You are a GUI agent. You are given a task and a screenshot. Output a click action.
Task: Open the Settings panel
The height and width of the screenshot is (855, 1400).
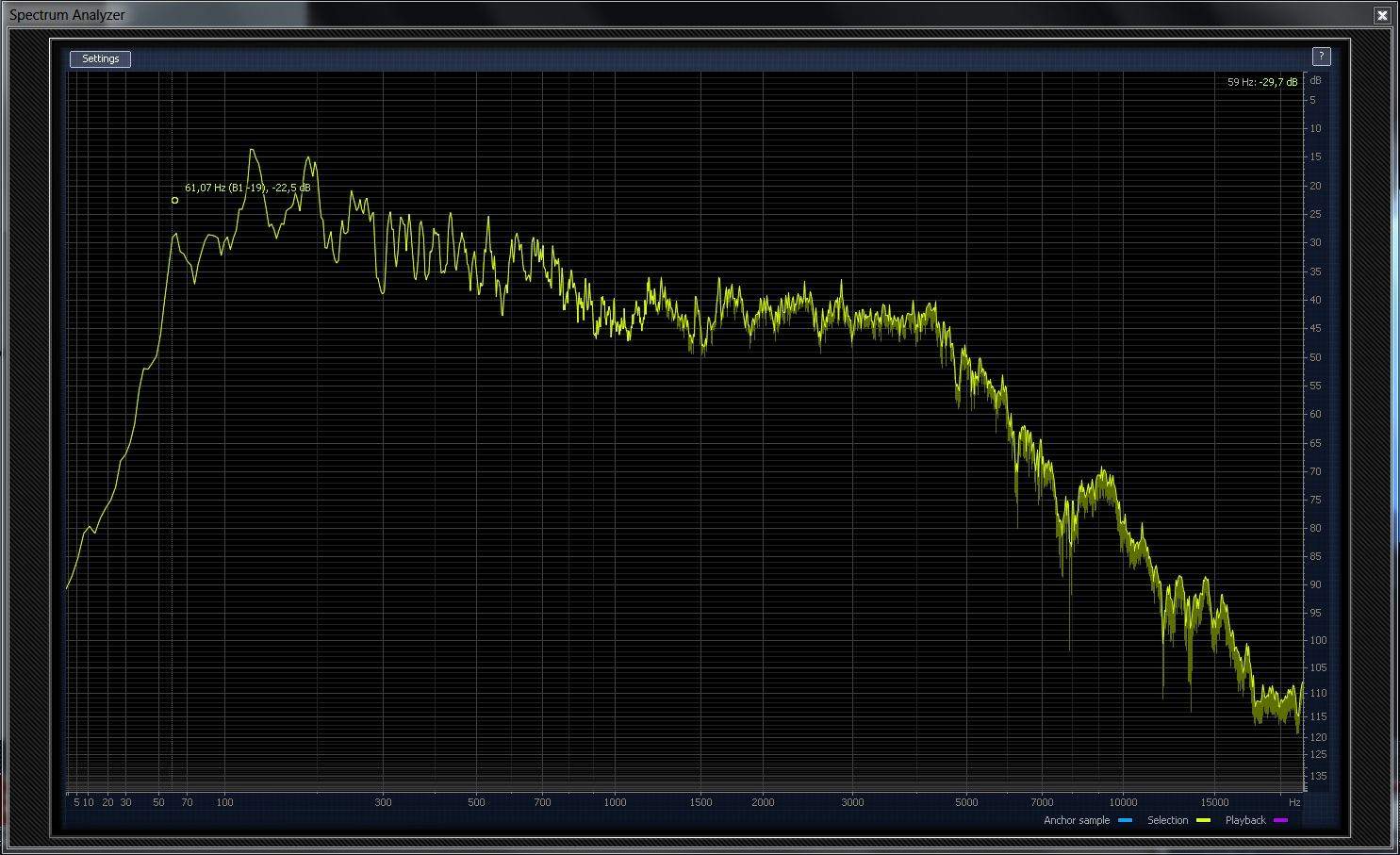pyautogui.click(x=100, y=58)
